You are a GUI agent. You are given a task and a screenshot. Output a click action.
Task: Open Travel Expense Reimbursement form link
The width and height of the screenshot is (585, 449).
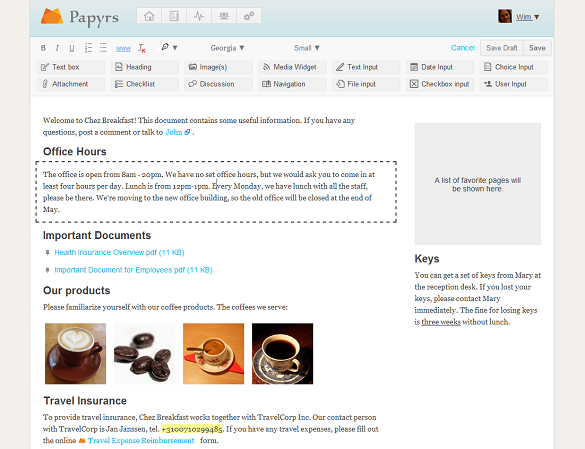point(141,440)
